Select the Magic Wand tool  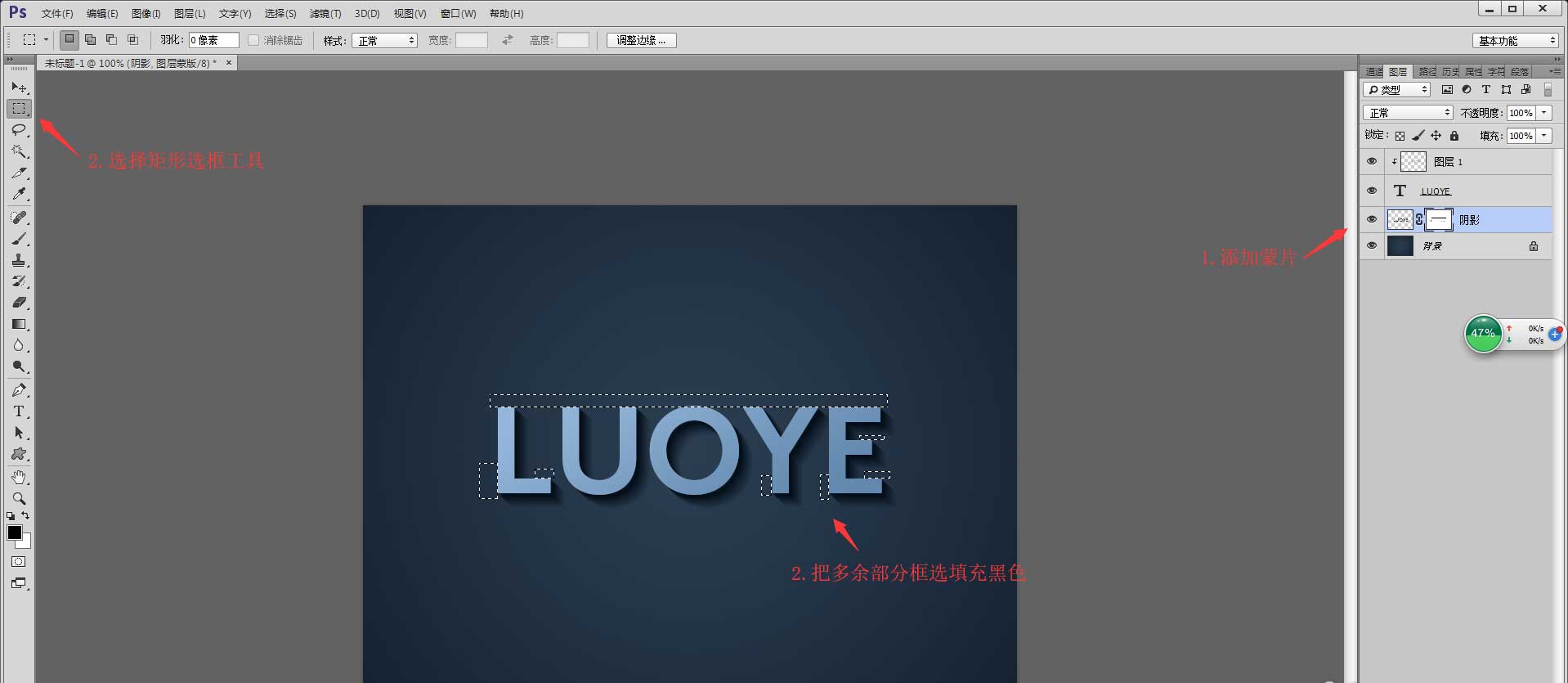19,151
